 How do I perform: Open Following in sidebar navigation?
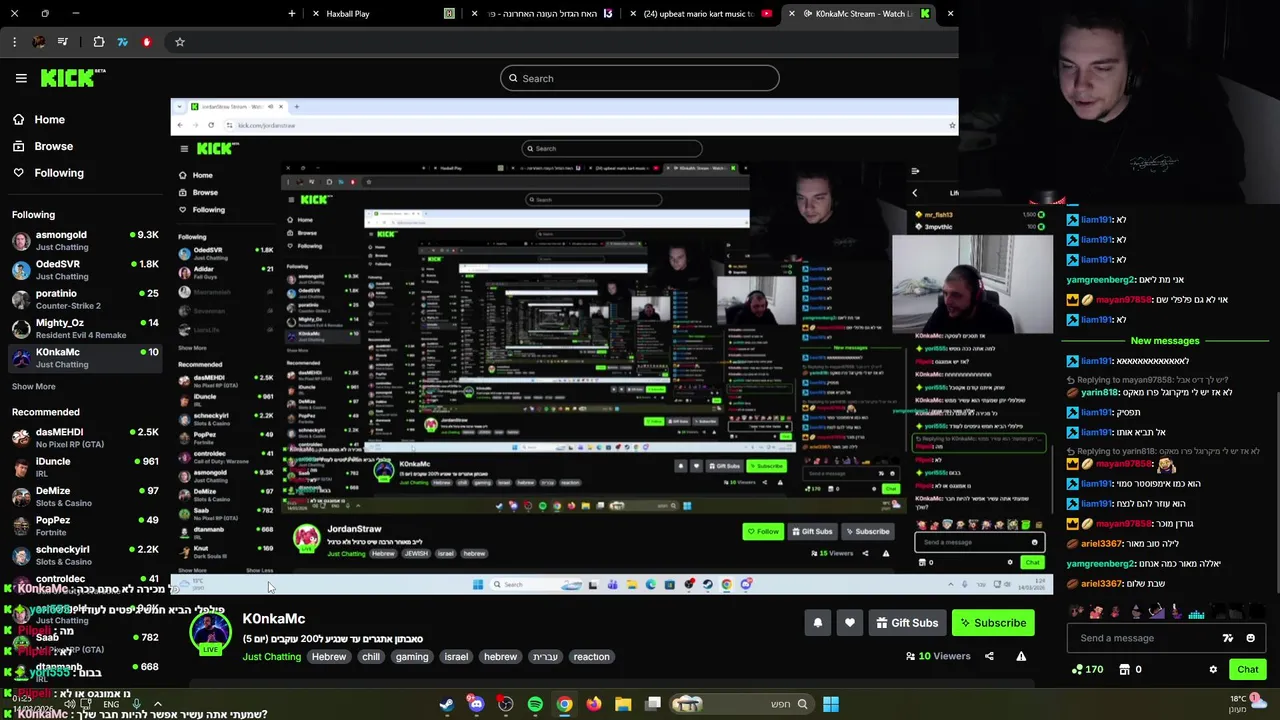[48, 173]
